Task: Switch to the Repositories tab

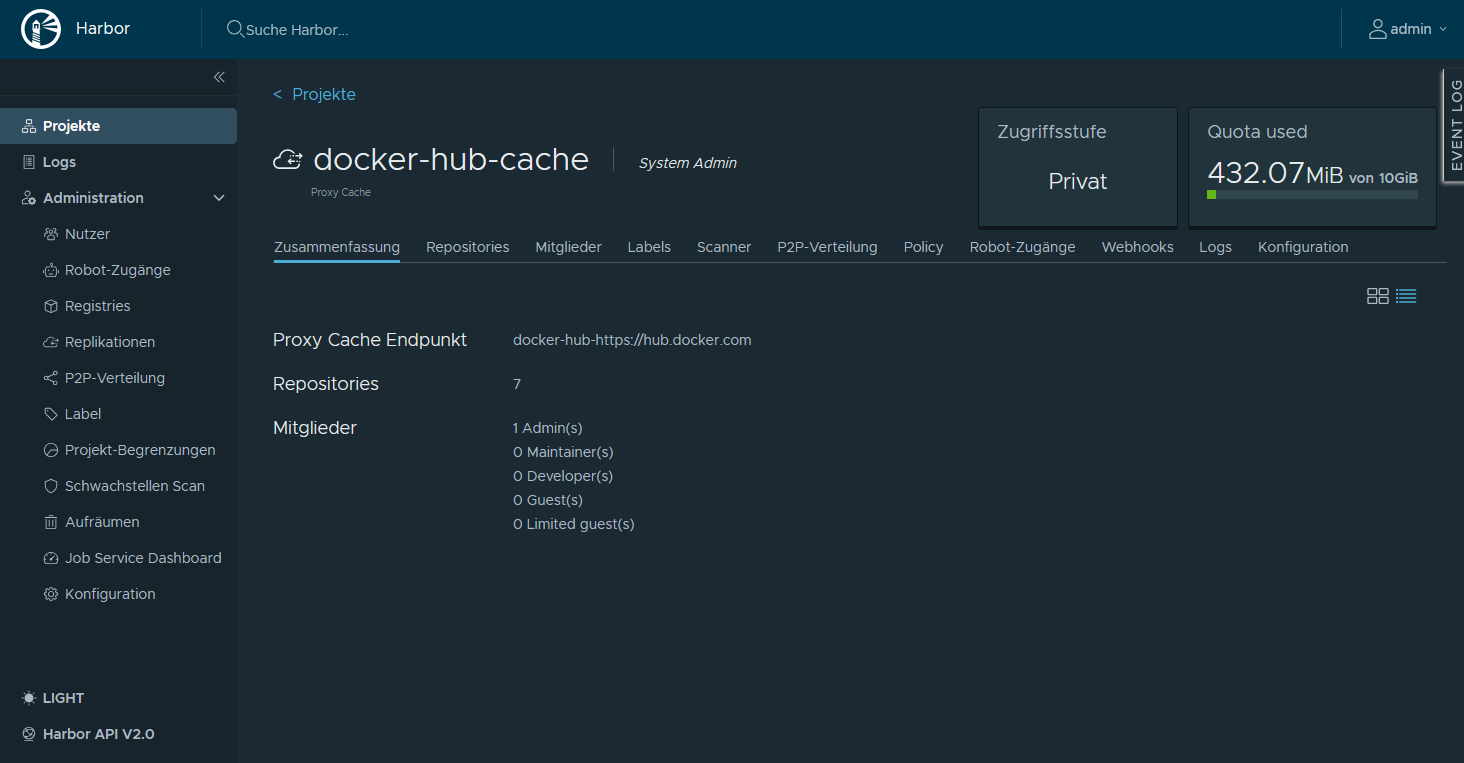Action: click(x=467, y=246)
